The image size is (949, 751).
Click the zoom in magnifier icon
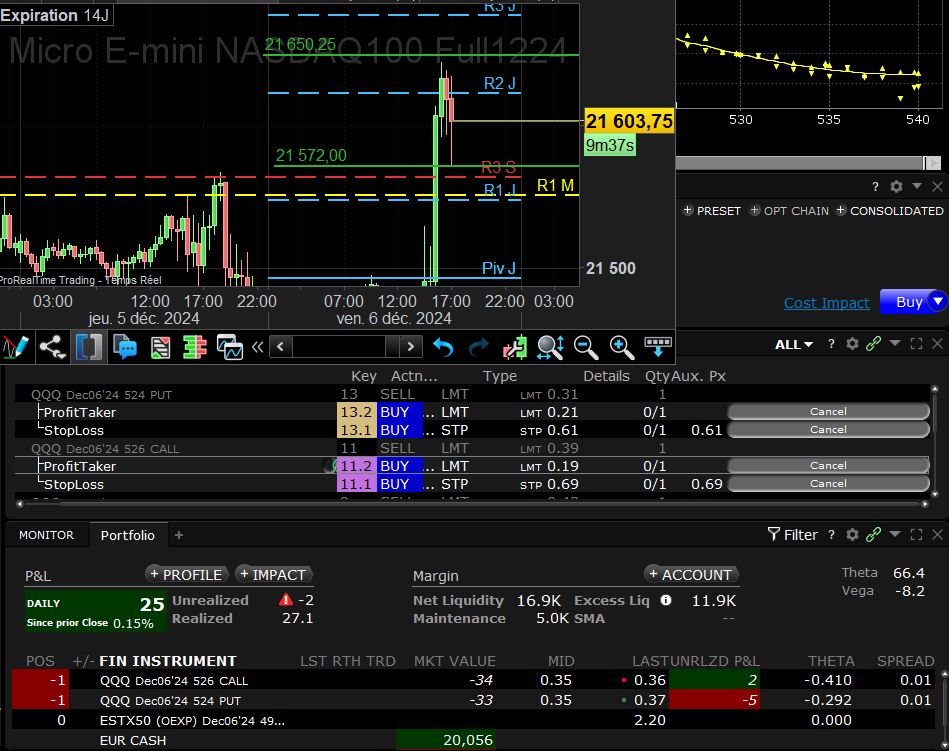coord(622,347)
